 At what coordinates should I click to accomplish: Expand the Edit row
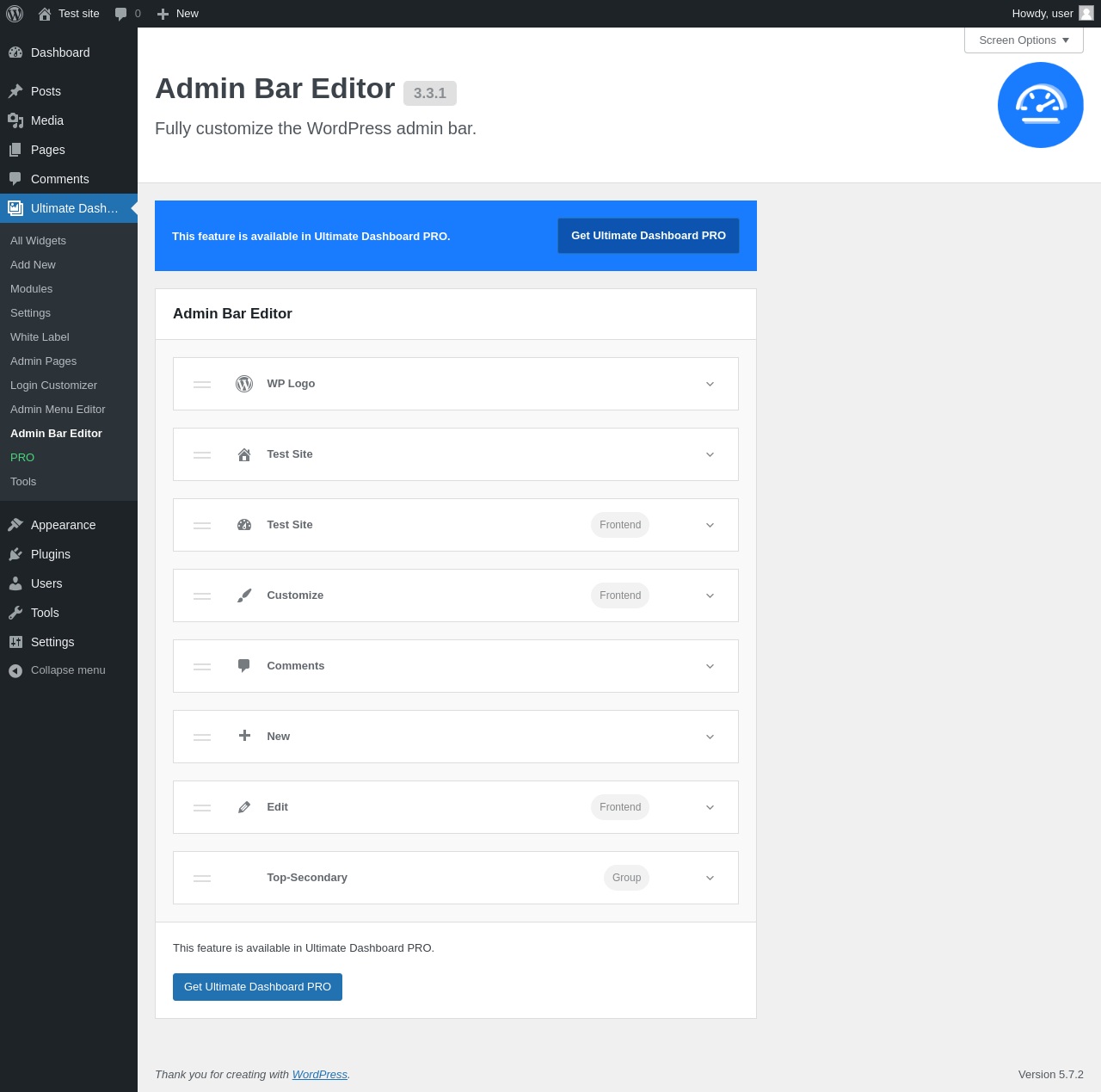pyautogui.click(x=710, y=807)
